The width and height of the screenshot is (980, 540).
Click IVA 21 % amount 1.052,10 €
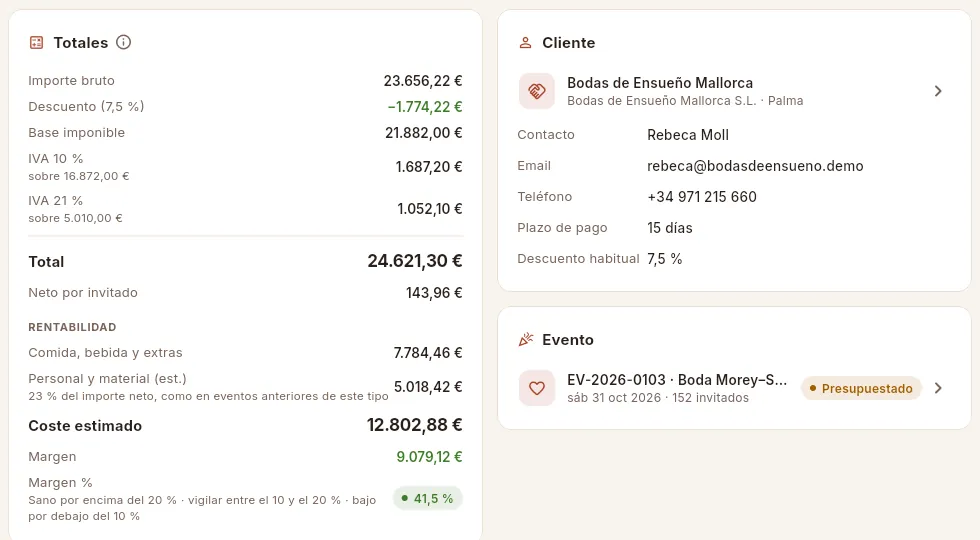[x=429, y=209]
